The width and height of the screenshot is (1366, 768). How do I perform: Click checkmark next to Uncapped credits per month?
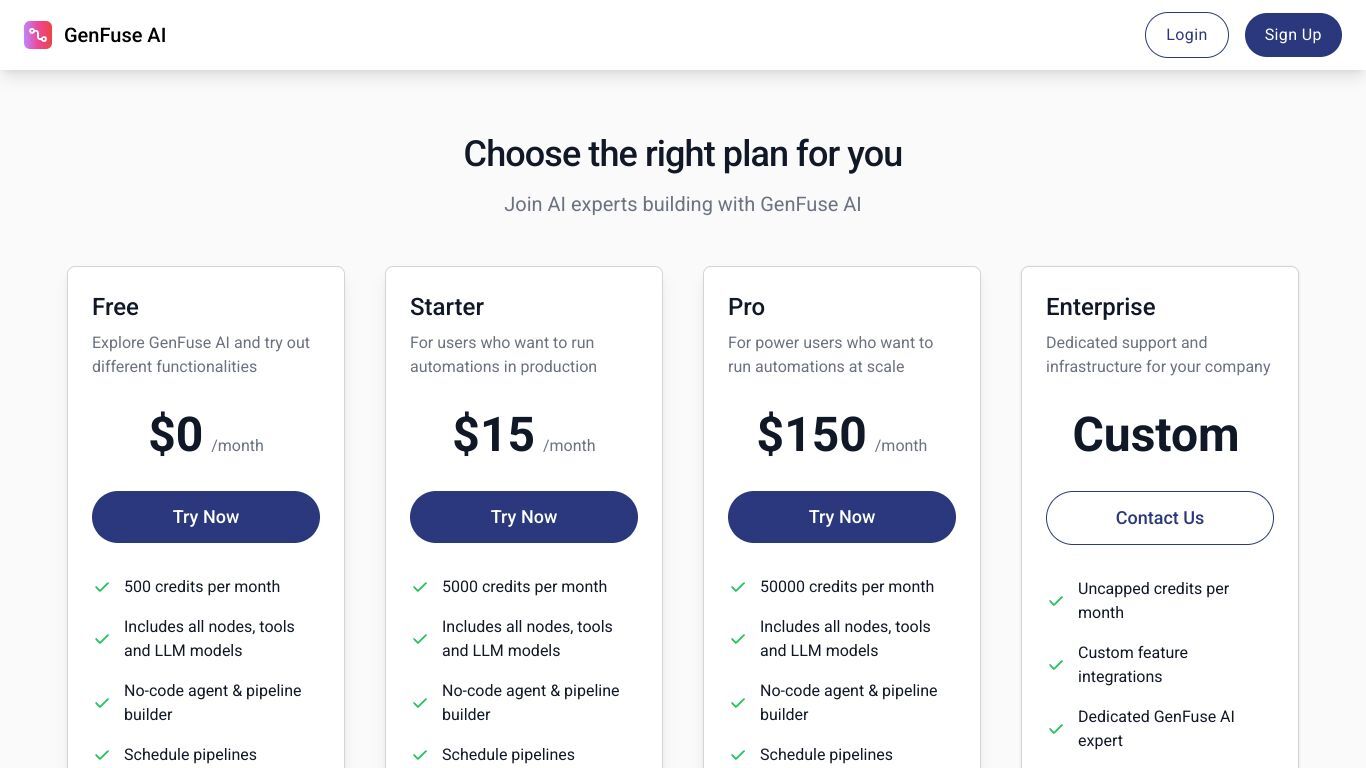[x=1056, y=601]
